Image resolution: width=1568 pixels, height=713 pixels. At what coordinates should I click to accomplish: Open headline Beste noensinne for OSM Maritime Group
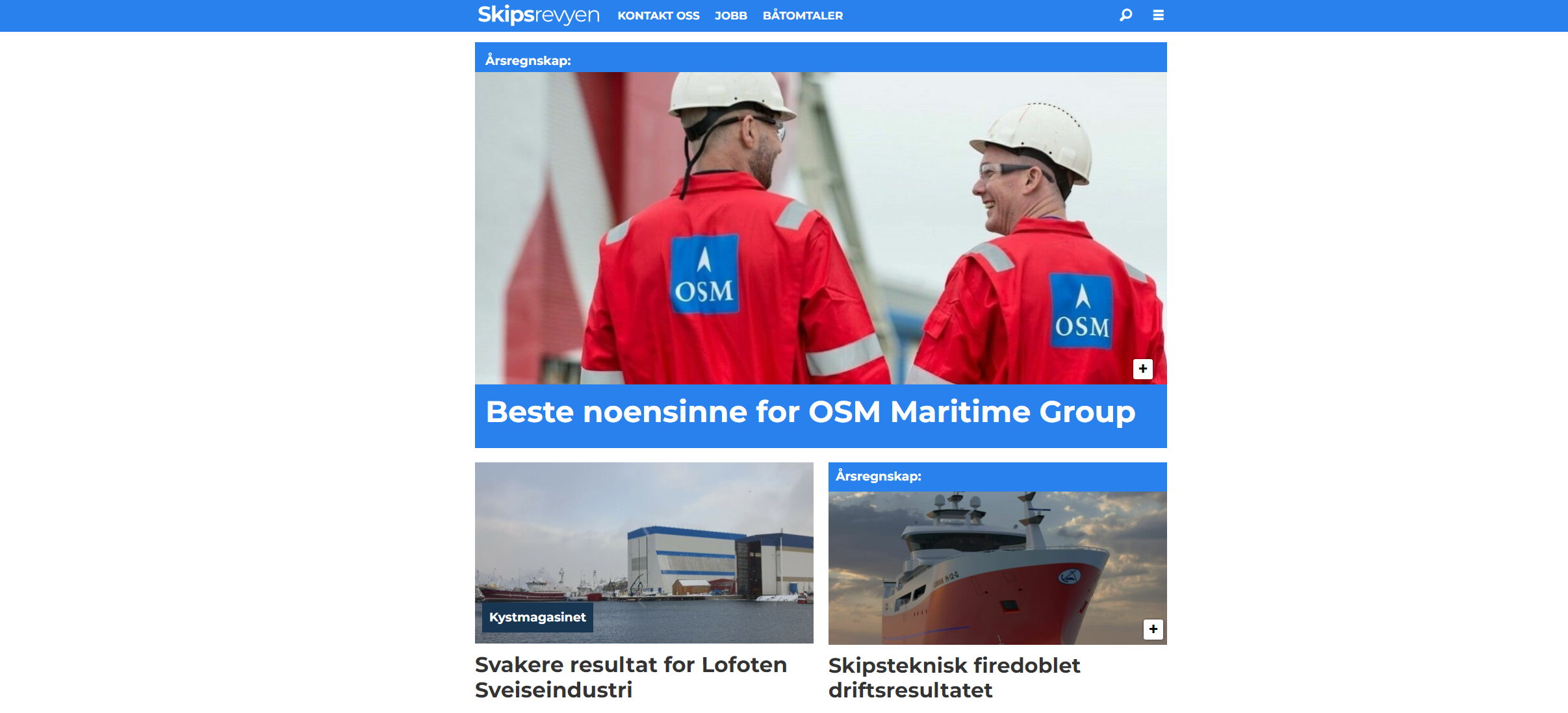(x=810, y=412)
